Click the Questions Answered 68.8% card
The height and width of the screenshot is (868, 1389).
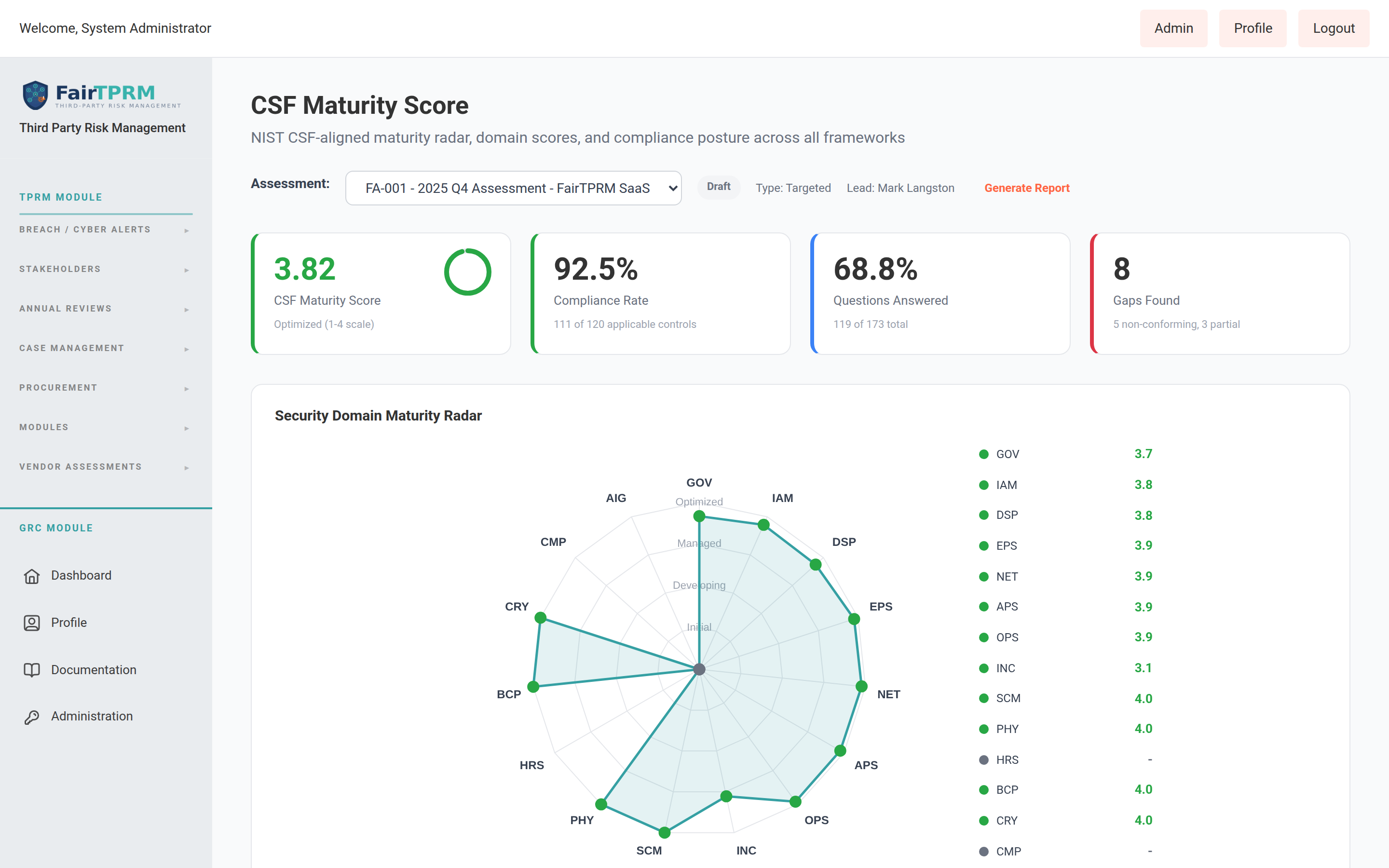[x=940, y=294]
